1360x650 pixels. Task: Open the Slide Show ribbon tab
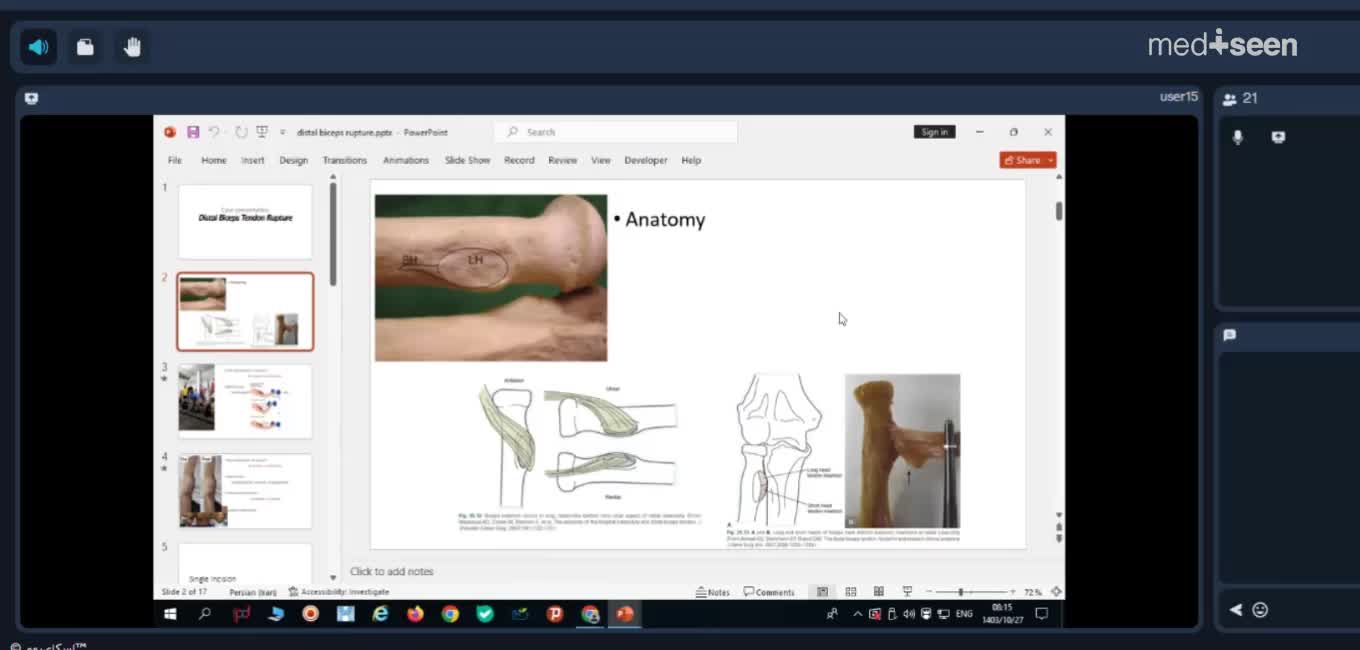(468, 160)
